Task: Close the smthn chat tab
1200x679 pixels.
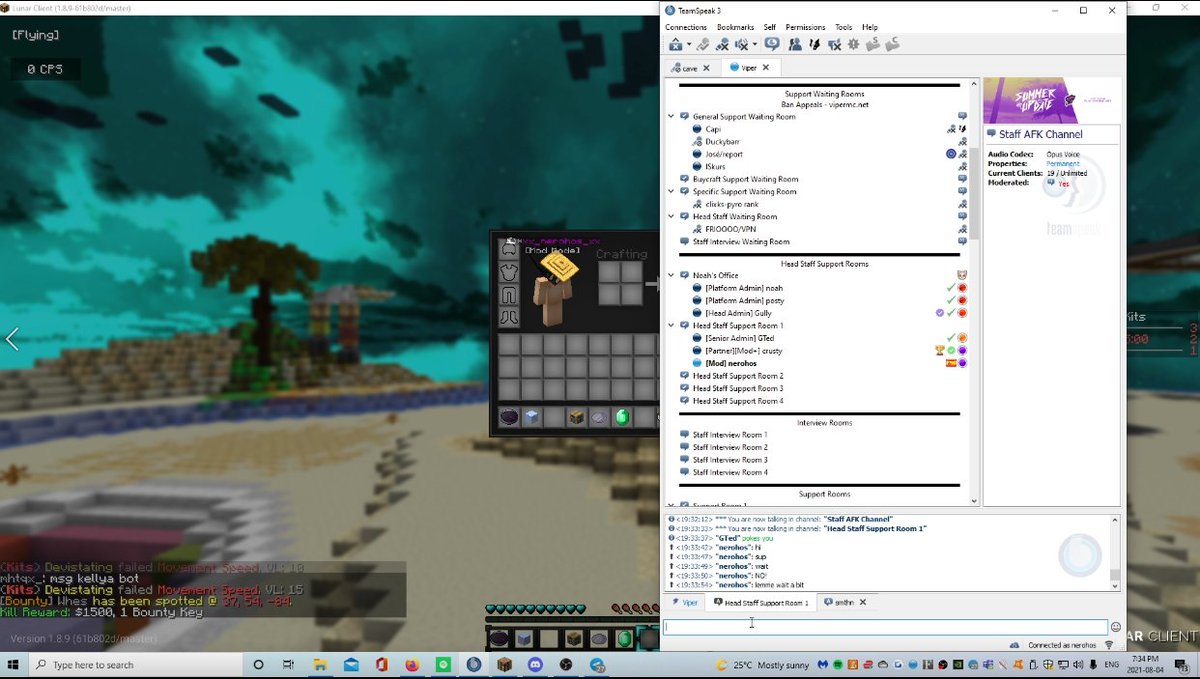Action: tap(863, 603)
